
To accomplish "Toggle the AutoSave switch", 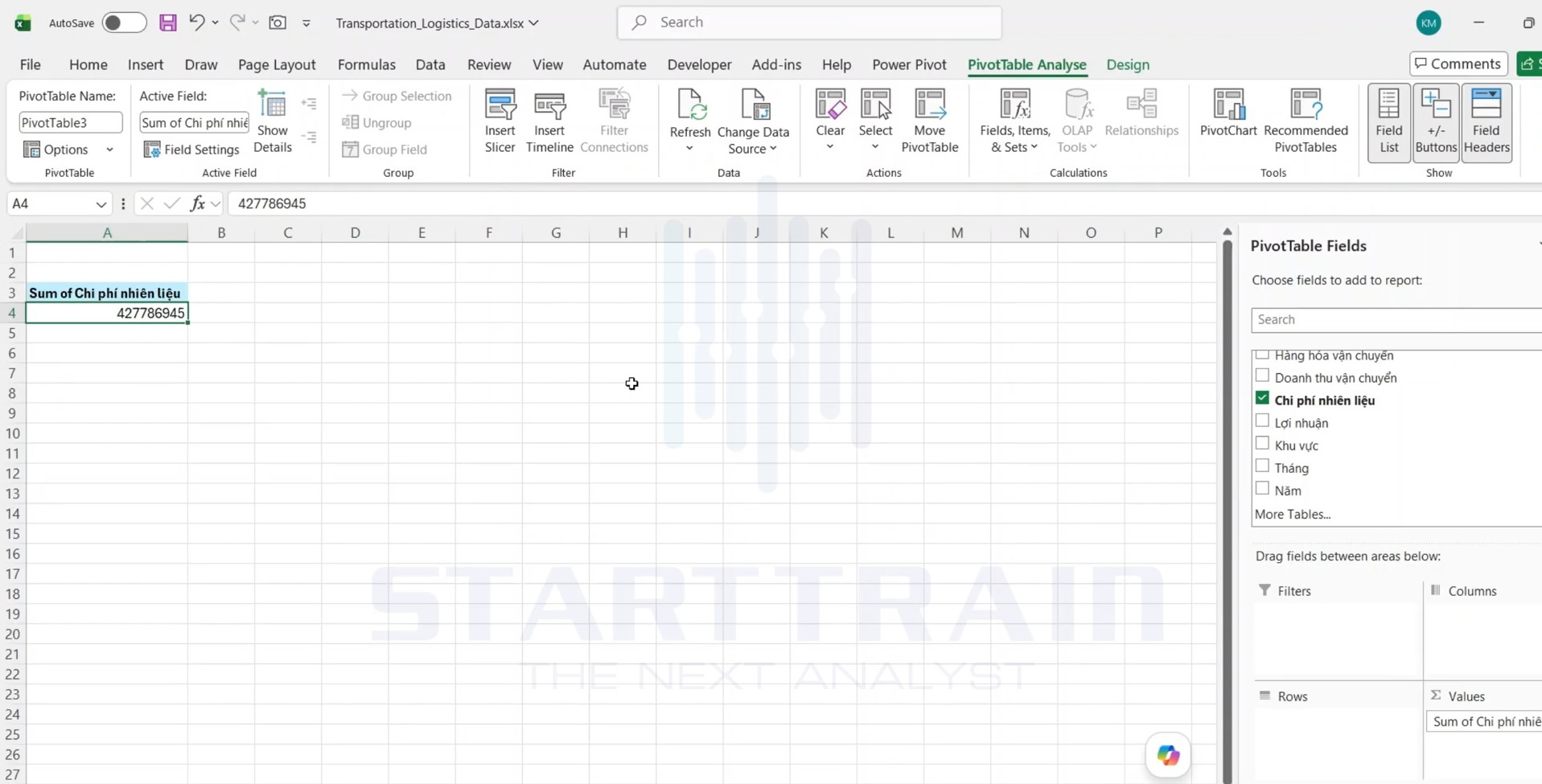I will (x=124, y=23).
